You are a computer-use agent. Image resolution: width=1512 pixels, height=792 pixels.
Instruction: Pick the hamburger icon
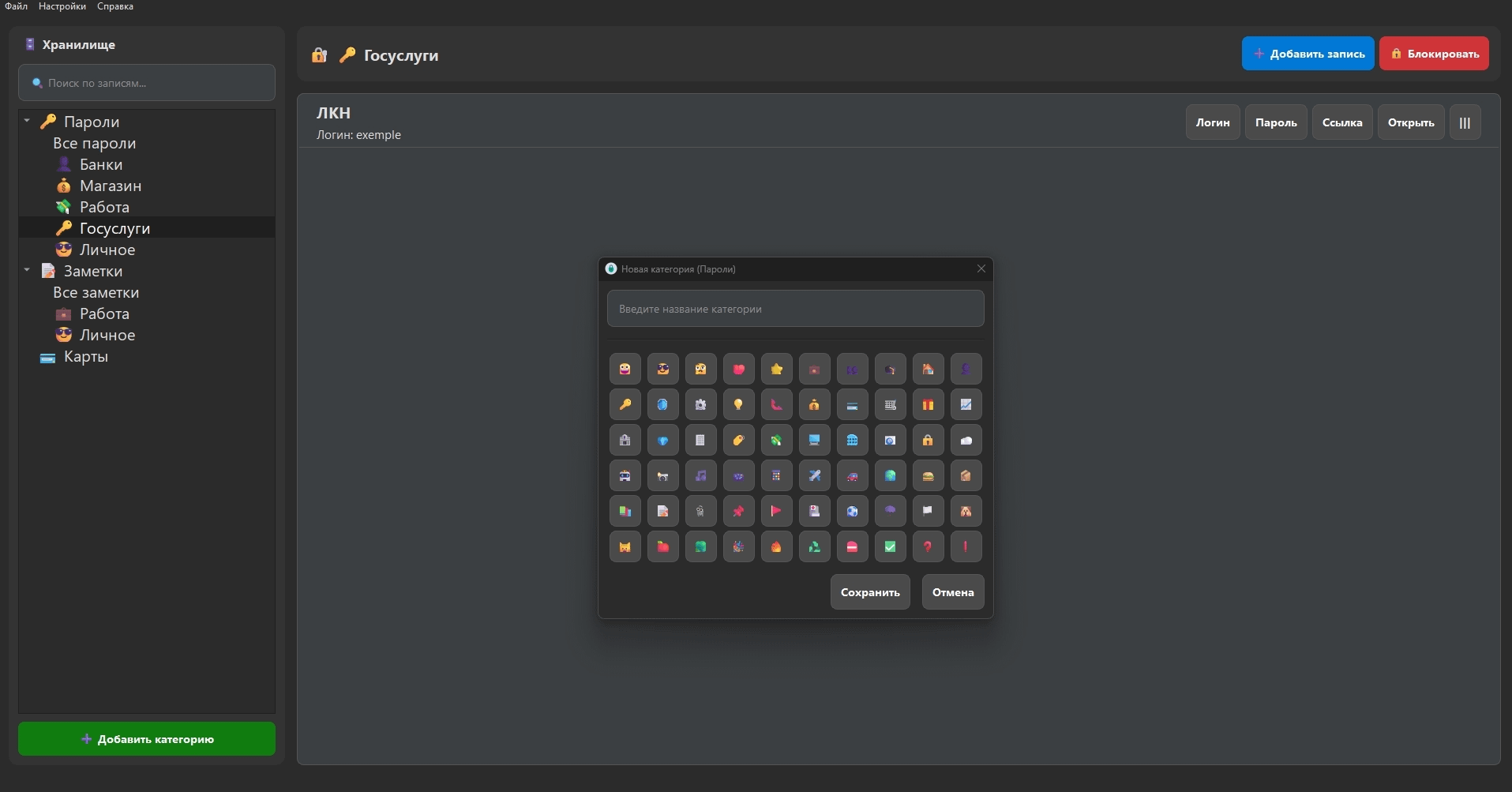point(928,475)
